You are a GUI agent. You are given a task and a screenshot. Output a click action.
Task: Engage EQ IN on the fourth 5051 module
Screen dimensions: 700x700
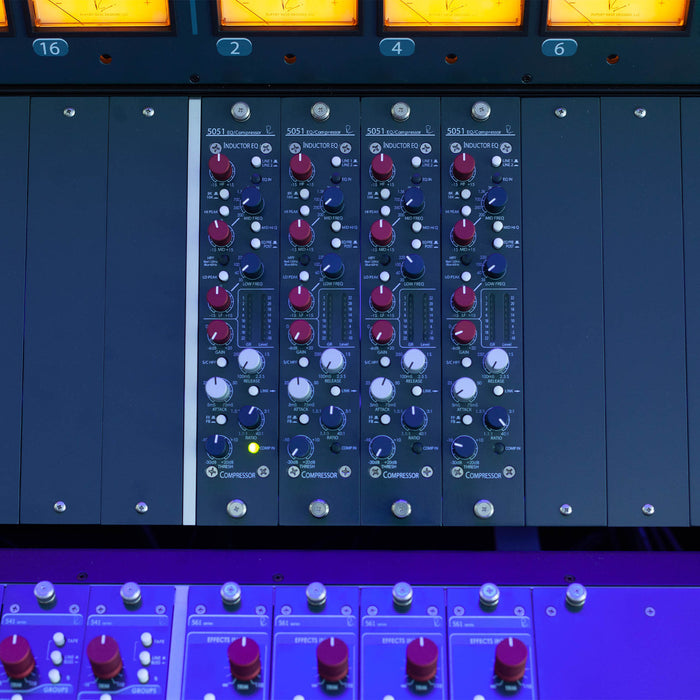point(496,179)
